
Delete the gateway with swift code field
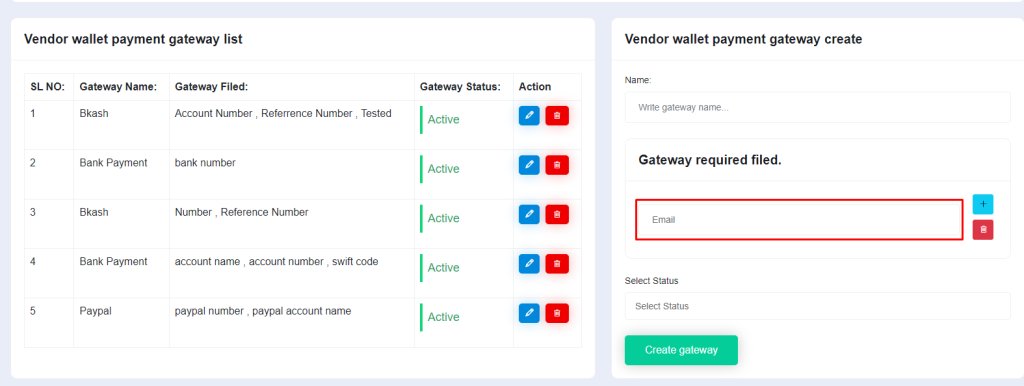point(557,264)
